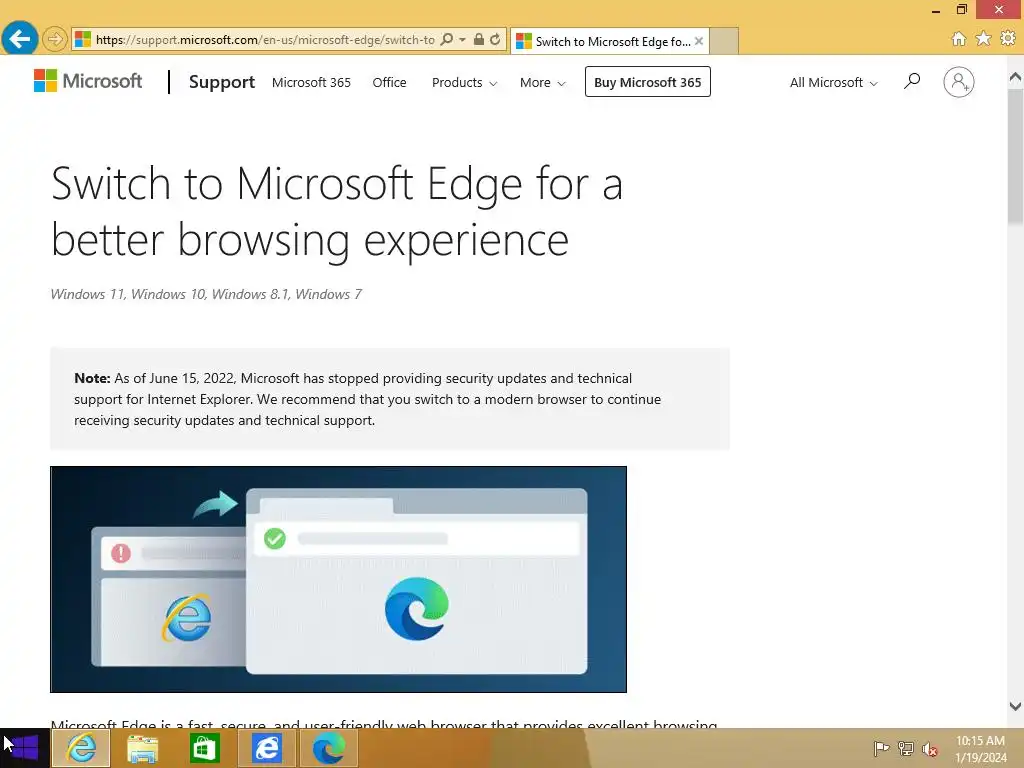
Task: Click the security lock icon in address bar
Action: coord(479,39)
